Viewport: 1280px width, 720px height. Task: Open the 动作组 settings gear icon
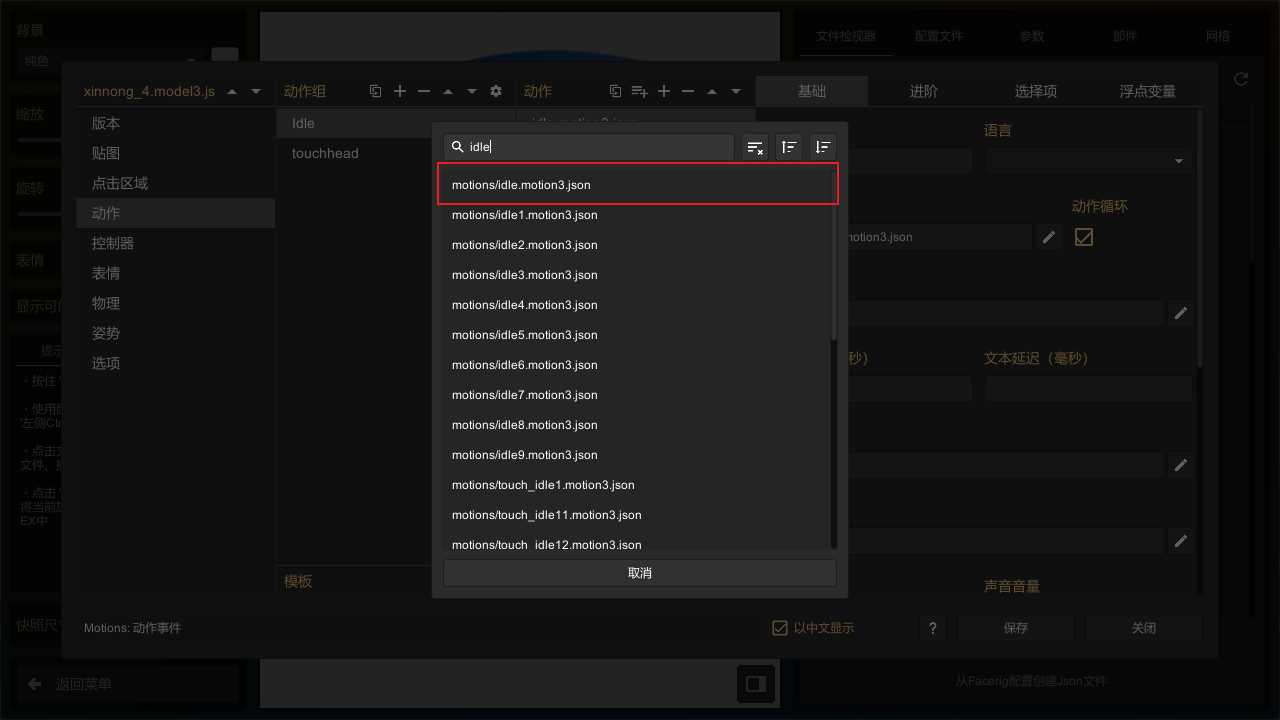(496, 91)
